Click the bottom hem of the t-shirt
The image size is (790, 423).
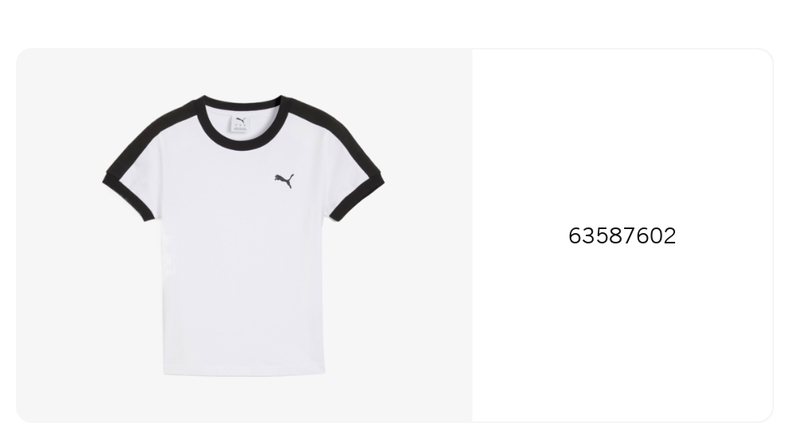click(244, 373)
